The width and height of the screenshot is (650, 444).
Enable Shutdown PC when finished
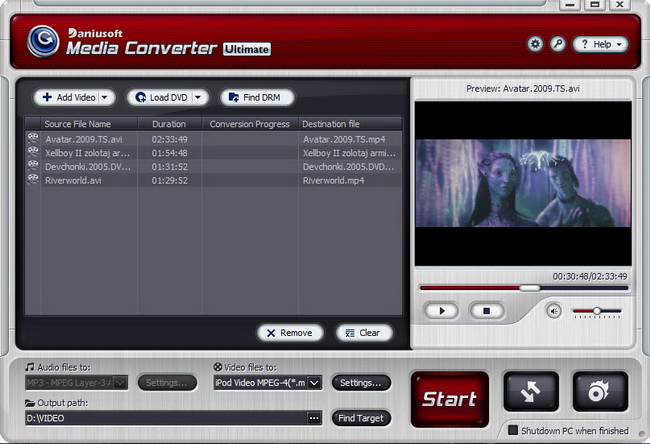pos(513,431)
